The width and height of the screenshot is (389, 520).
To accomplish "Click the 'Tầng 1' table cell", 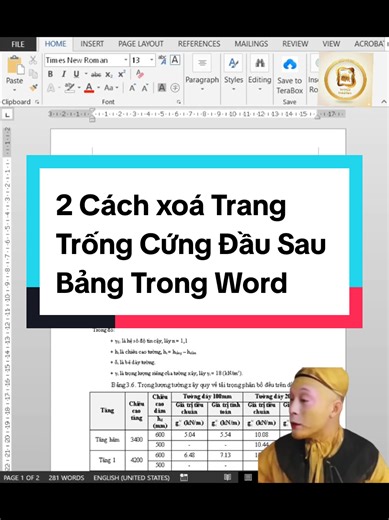I will click(107, 460).
